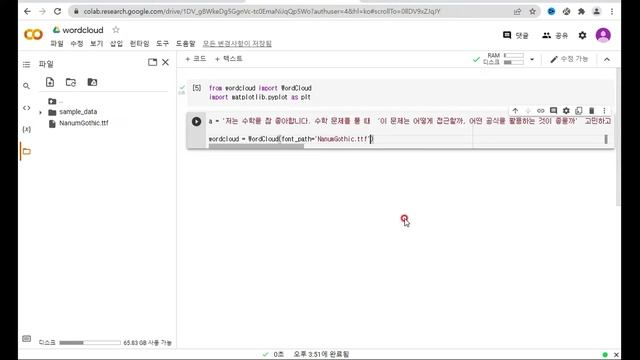The width and height of the screenshot is (640, 360).
Task: Open the 런타임 menu
Action: [139, 43]
